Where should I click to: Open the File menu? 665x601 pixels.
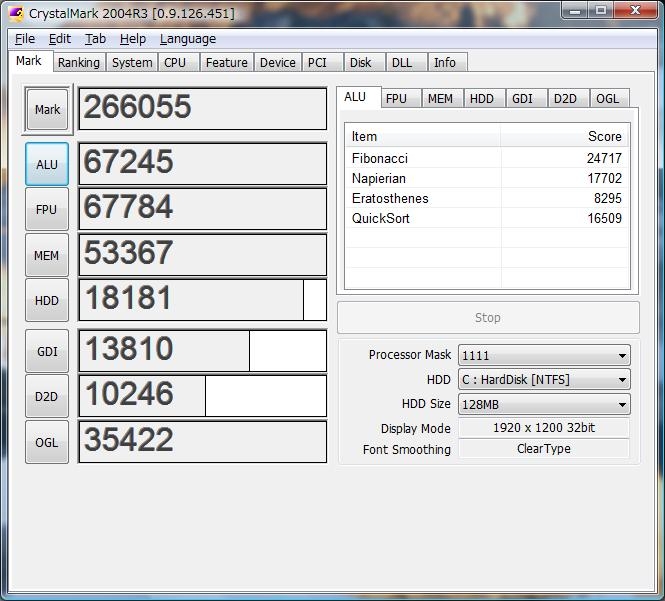pyautogui.click(x=25, y=39)
